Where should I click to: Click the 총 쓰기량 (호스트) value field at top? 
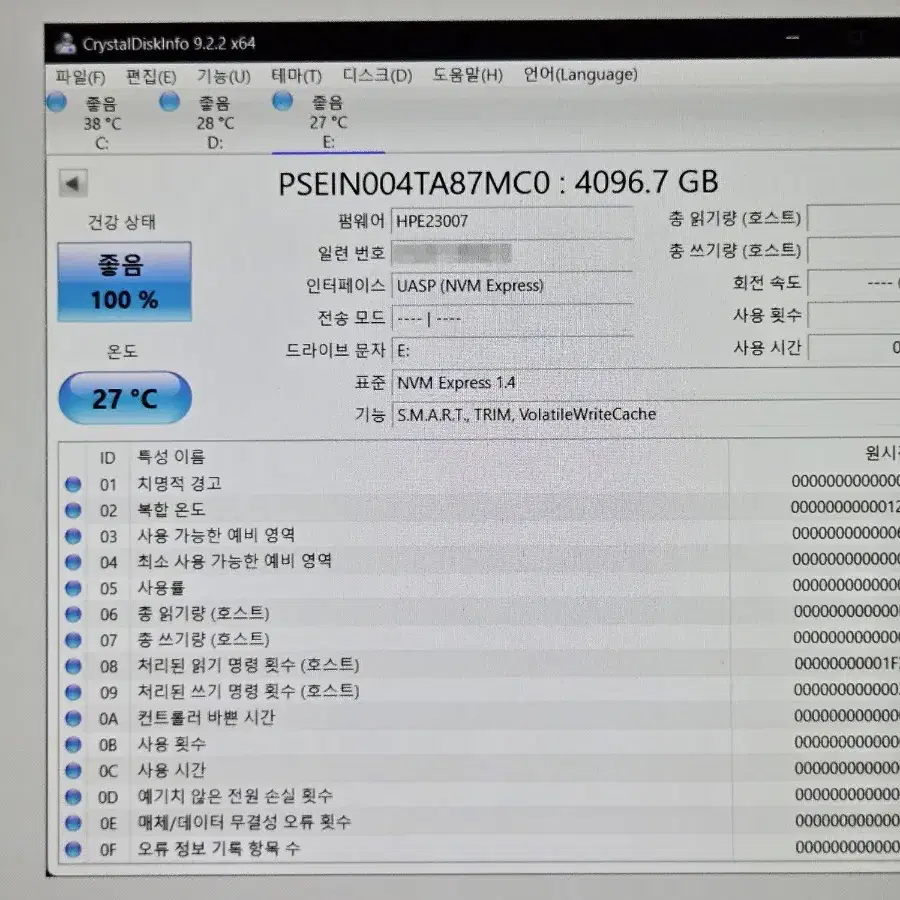click(x=854, y=250)
